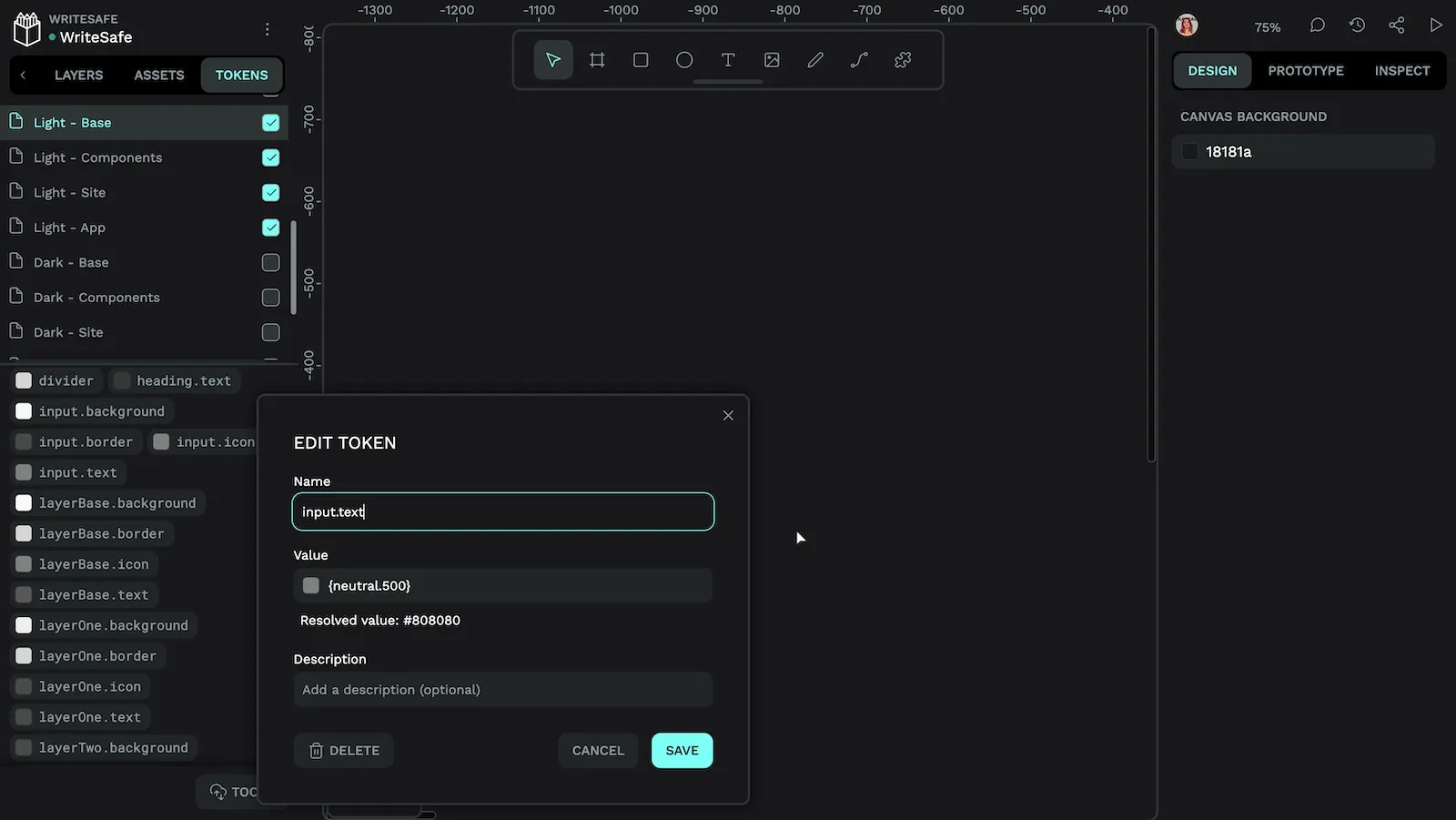Collapse sidebar with back chevron
The image size is (1456, 820).
tap(23, 75)
